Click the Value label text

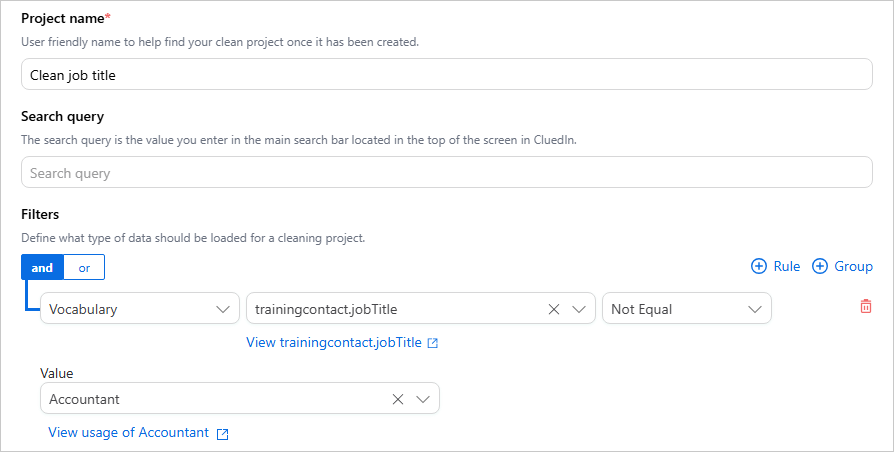56,373
